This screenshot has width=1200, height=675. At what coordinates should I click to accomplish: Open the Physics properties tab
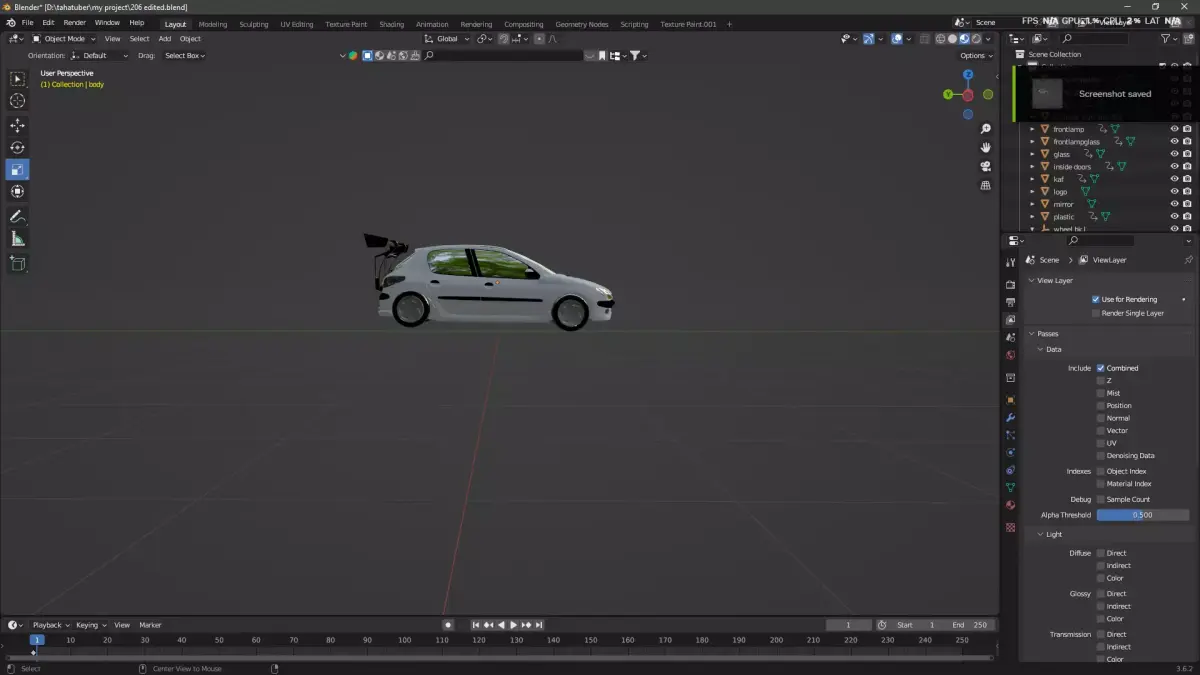1010,452
